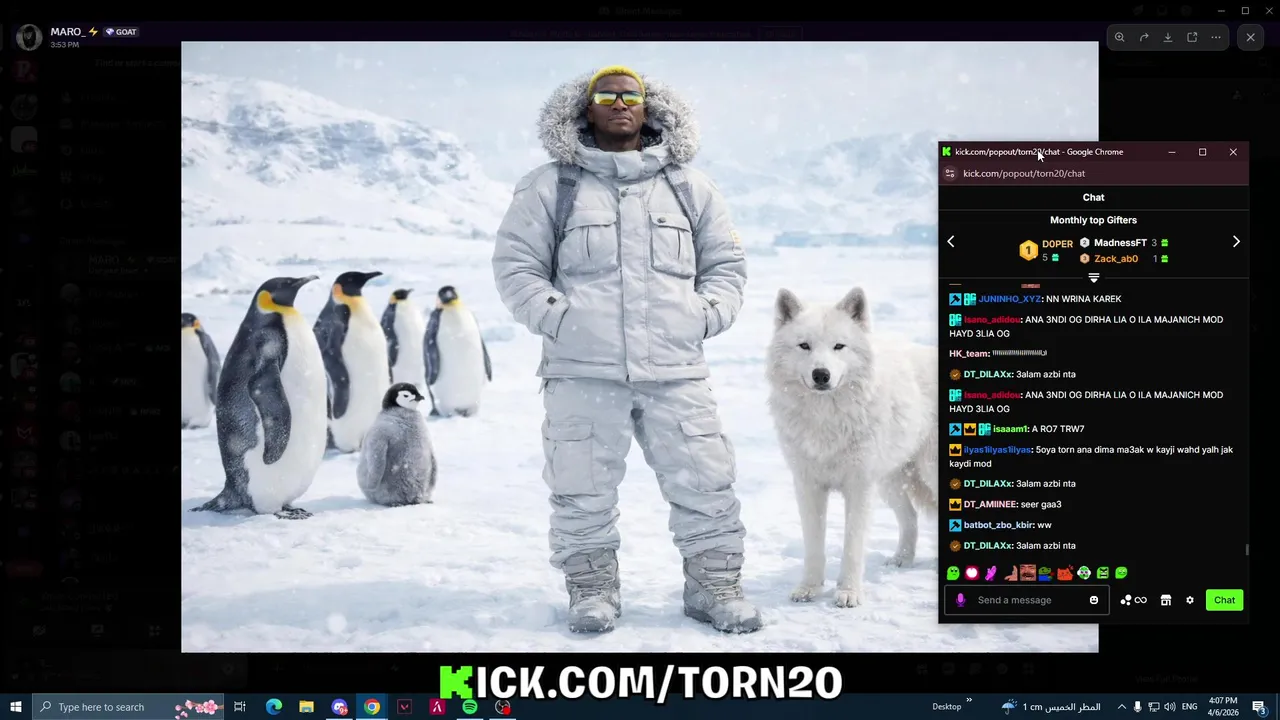Close the Discord image viewer
This screenshot has height=720, width=1280.
tap(1250, 37)
